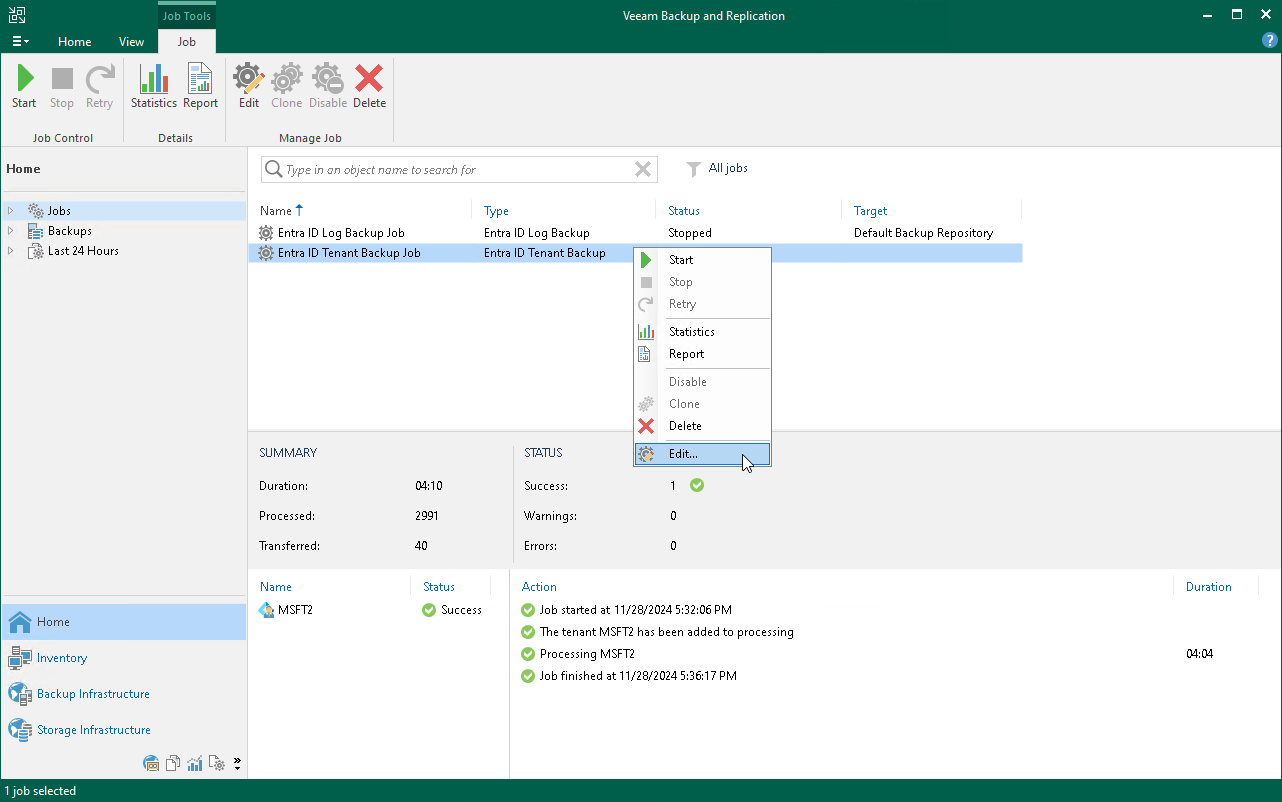Switch to the Job ribbon tab
This screenshot has height=802, width=1282.
point(187,42)
